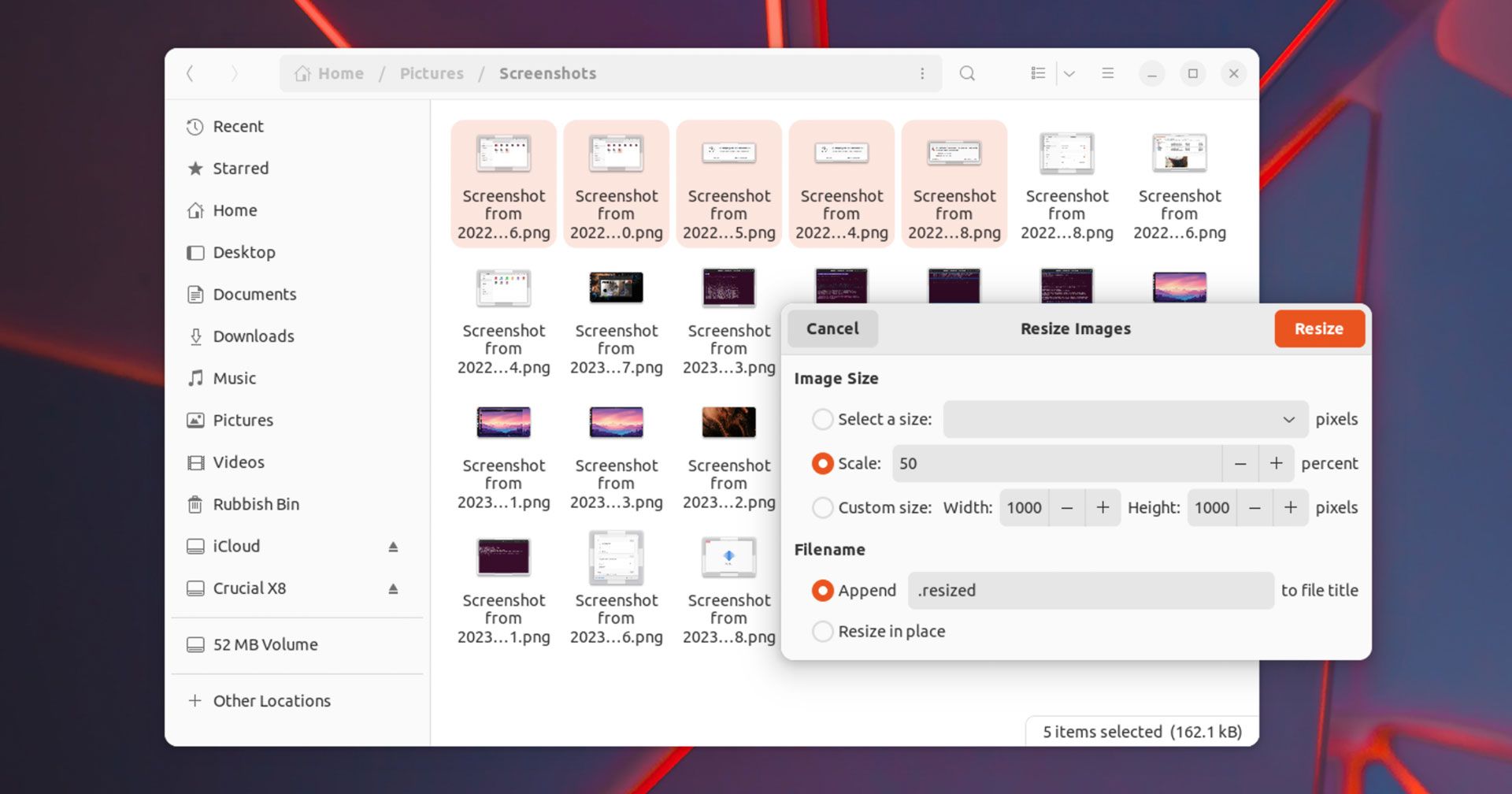
Task: Click the back navigation arrow
Action: (x=190, y=73)
